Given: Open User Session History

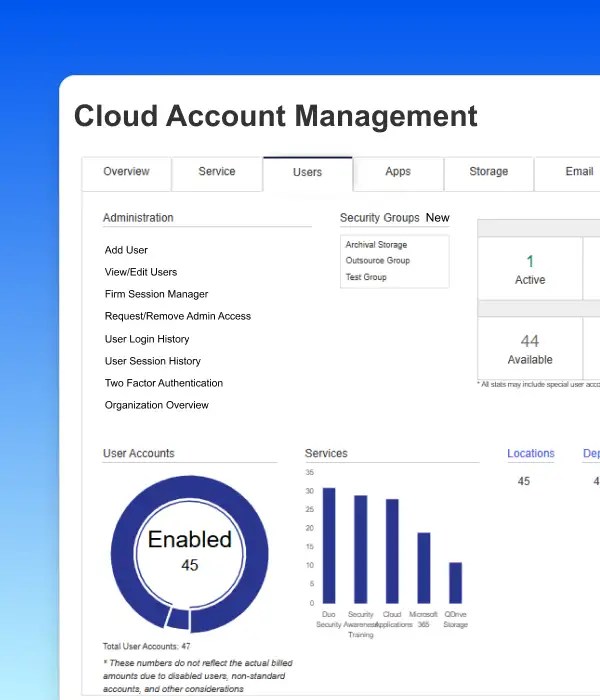Looking at the screenshot, I should (x=153, y=361).
